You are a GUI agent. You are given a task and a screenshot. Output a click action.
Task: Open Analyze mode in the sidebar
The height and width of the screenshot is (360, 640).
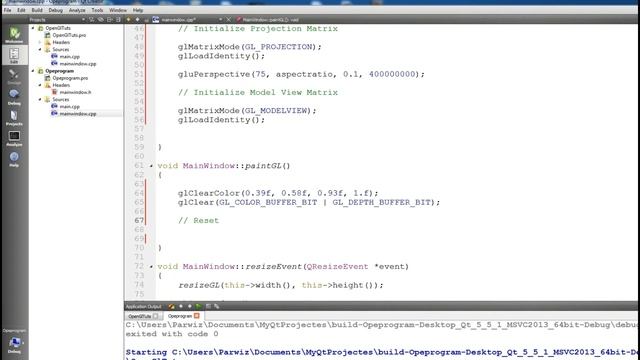click(x=14, y=138)
